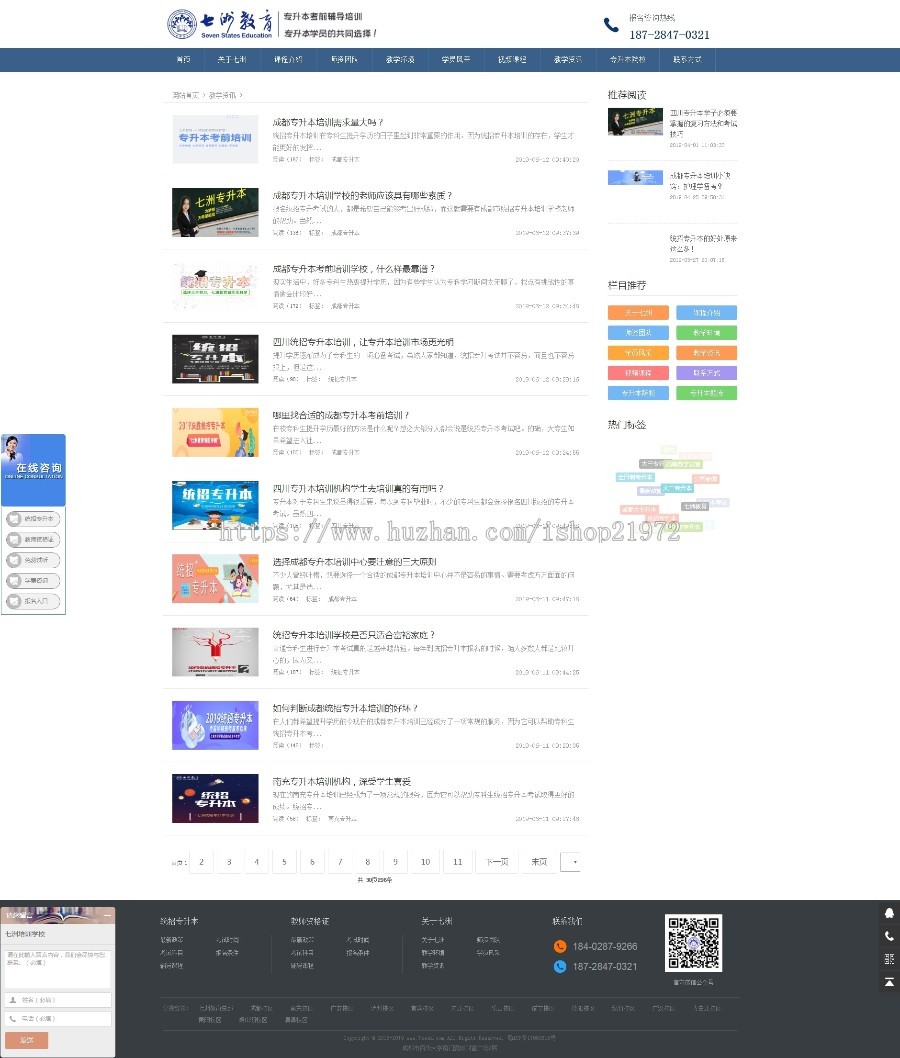
Task: Click the home icon in the floating right sidebar
Action: 888,913
